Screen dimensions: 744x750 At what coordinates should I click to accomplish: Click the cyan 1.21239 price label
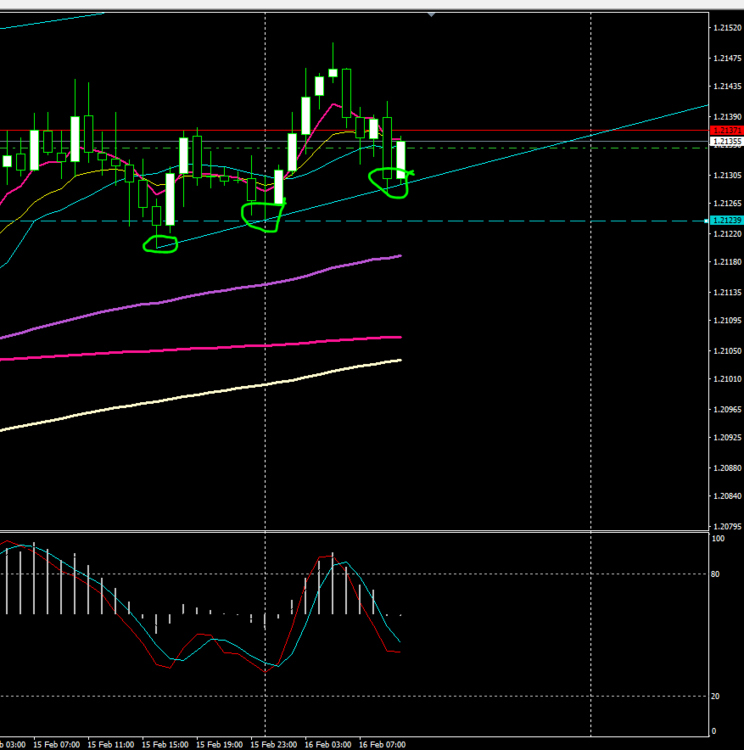(x=727, y=221)
